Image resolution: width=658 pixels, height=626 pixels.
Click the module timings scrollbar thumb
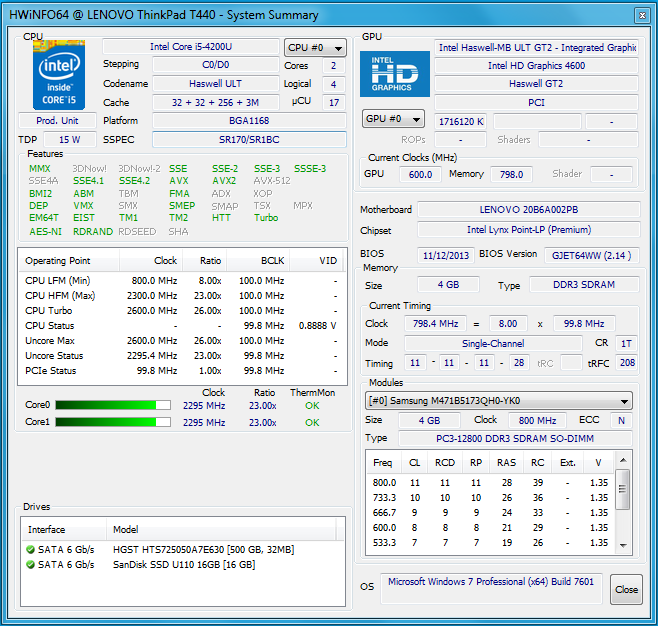[x=623, y=489]
